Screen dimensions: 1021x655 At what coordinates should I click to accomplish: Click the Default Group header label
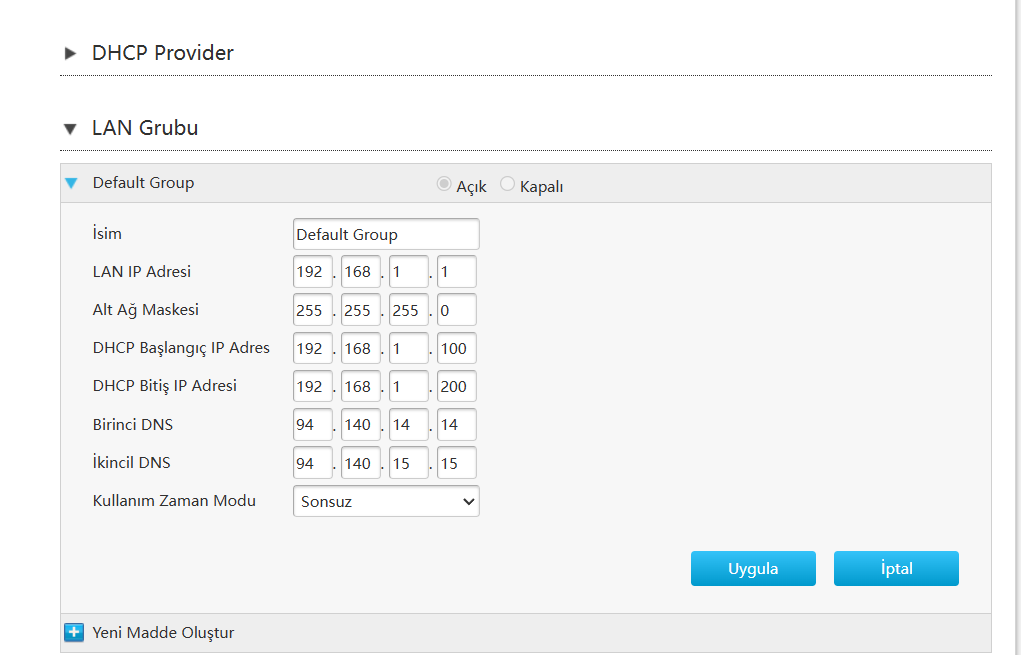pyautogui.click(x=143, y=183)
